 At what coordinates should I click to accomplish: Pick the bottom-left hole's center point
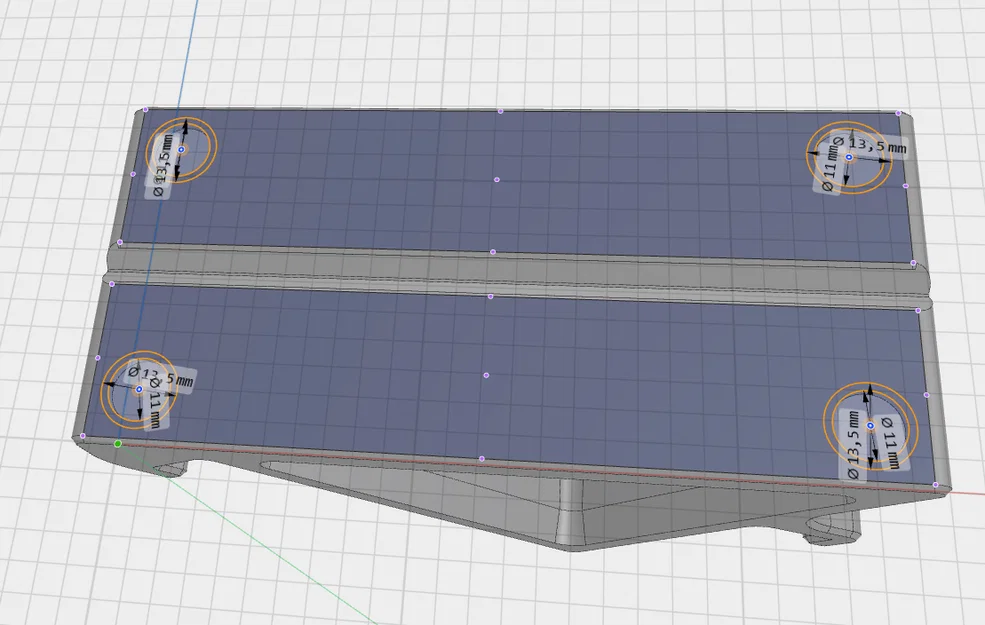[x=139, y=389]
